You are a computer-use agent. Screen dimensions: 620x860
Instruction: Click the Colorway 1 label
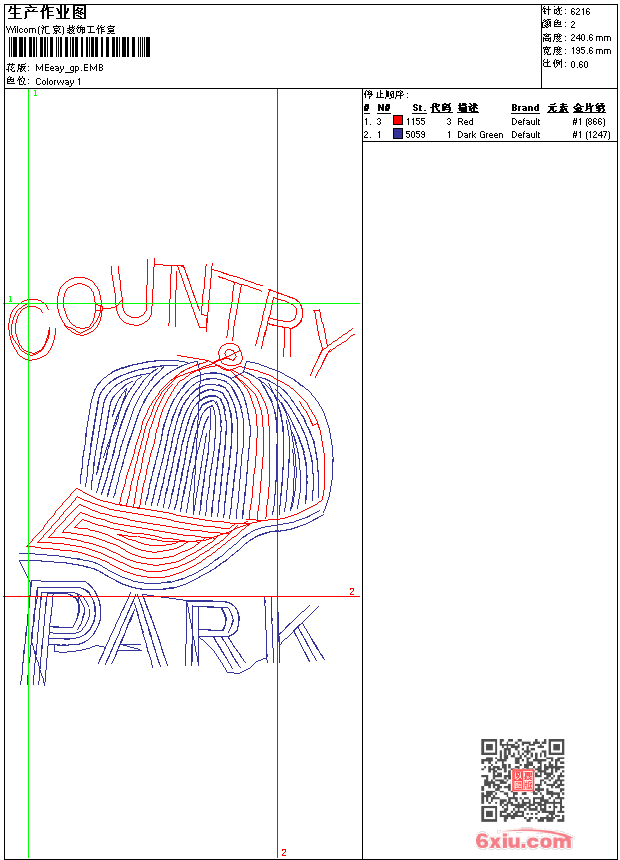58,82
